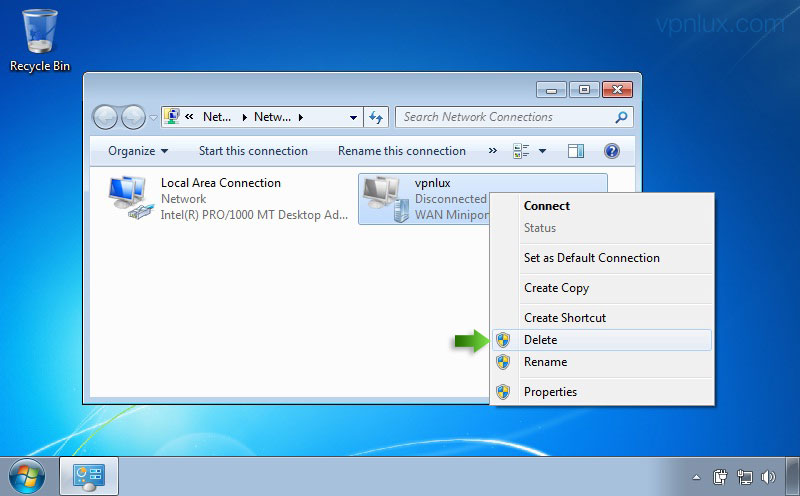Minimize the Network Connections window

[552, 90]
